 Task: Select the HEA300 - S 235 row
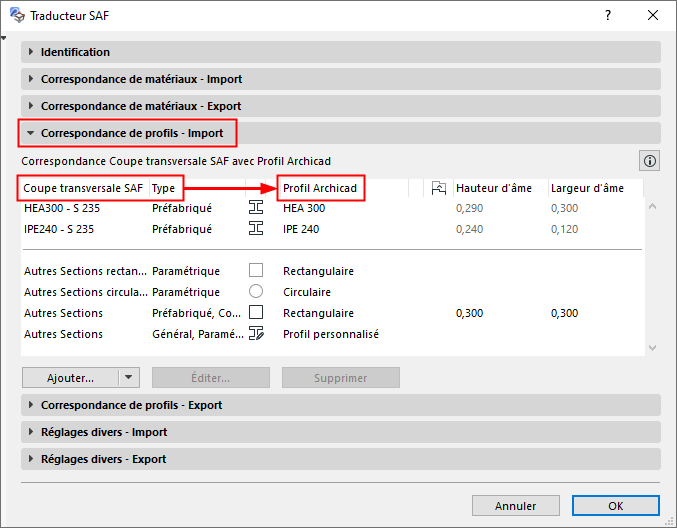tap(62, 208)
